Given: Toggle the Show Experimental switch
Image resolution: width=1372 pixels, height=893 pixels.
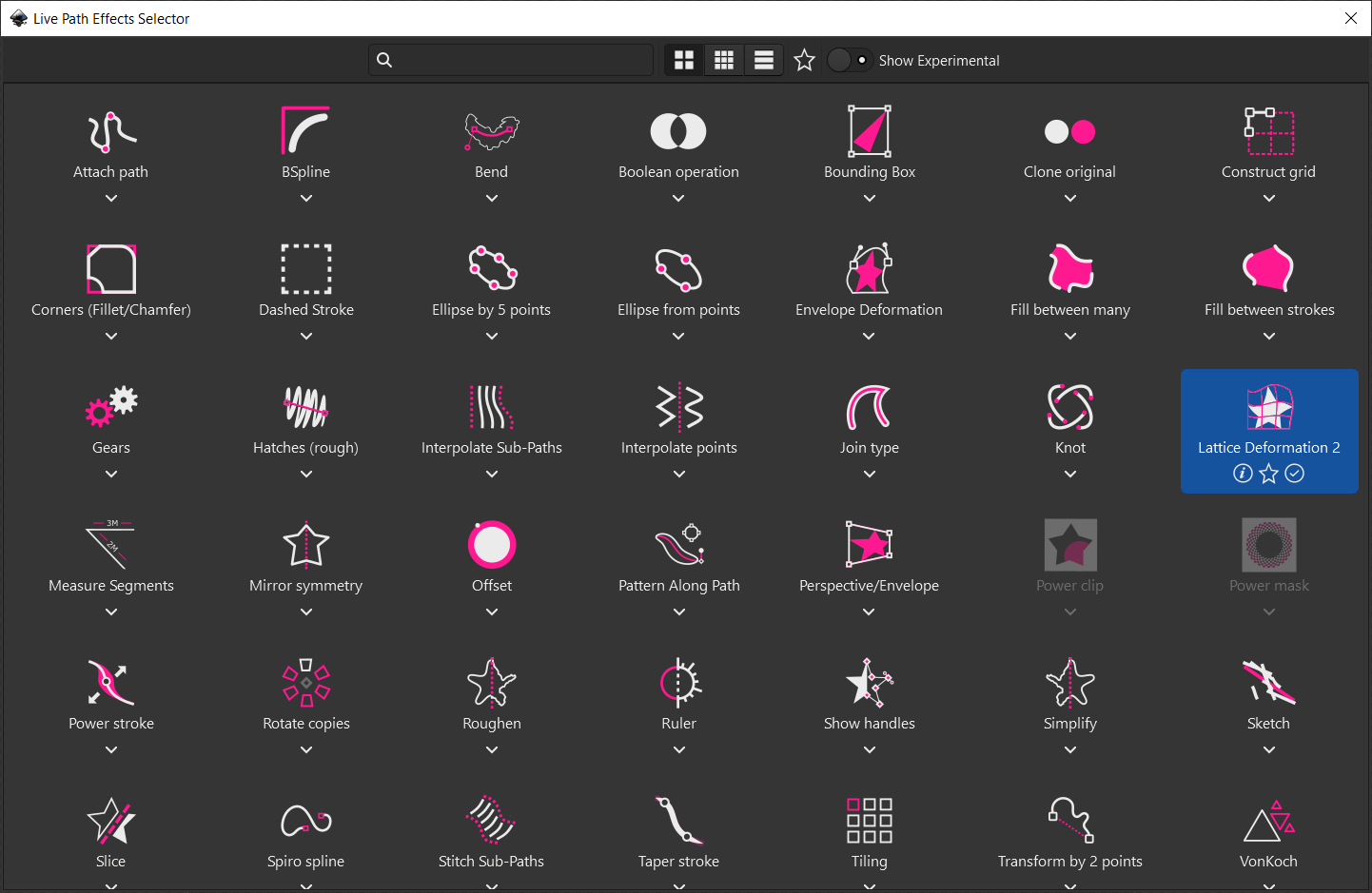Looking at the screenshot, I should pyautogui.click(x=850, y=60).
